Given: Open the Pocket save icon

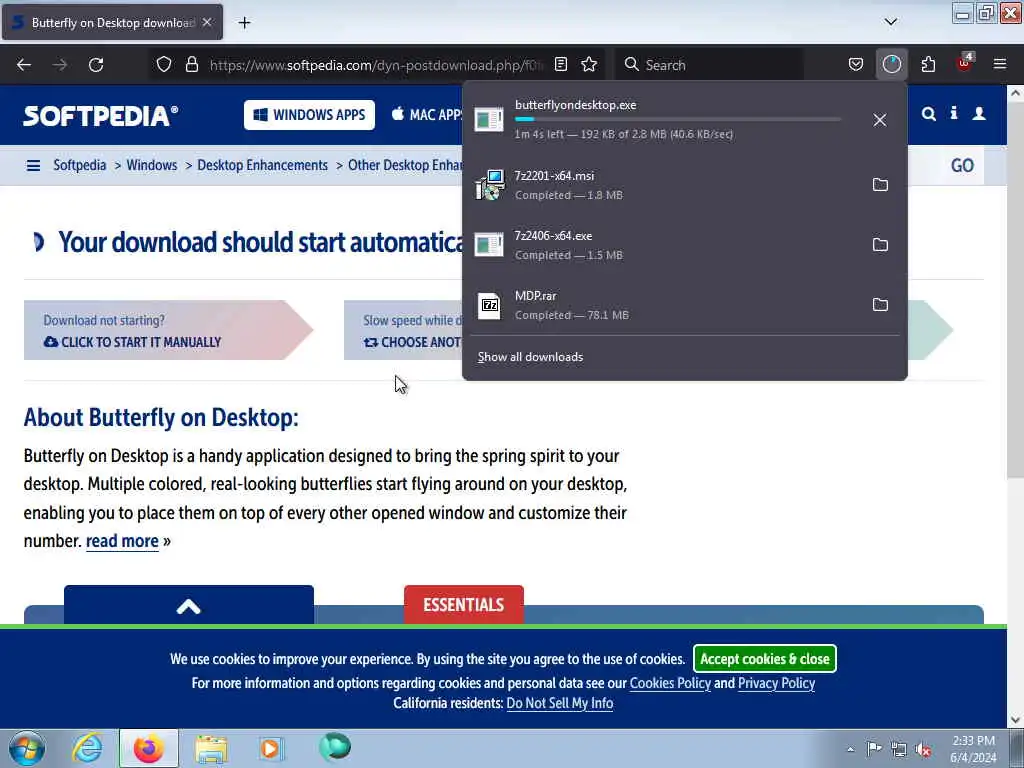Looking at the screenshot, I should coord(856,65).
